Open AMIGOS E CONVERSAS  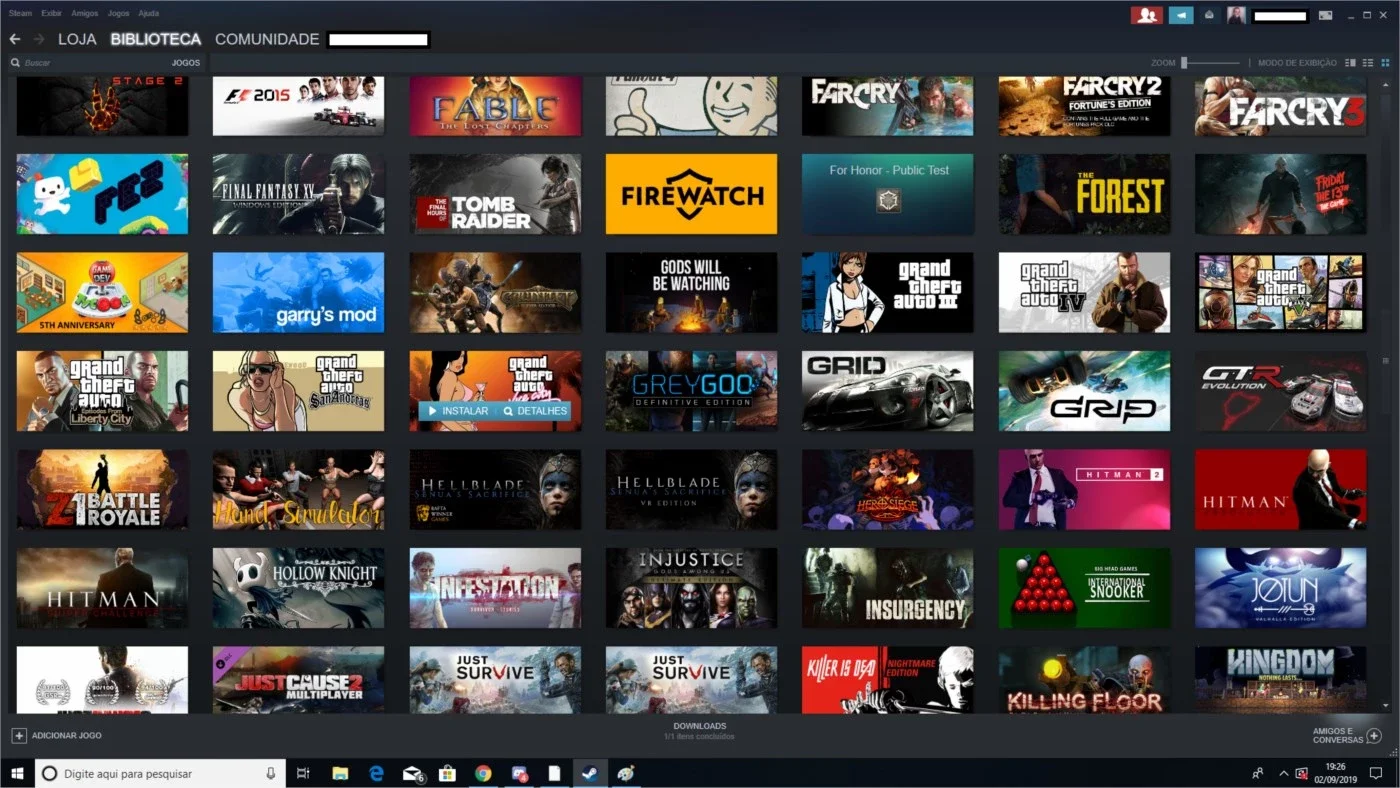click(x=1338, y=735)
